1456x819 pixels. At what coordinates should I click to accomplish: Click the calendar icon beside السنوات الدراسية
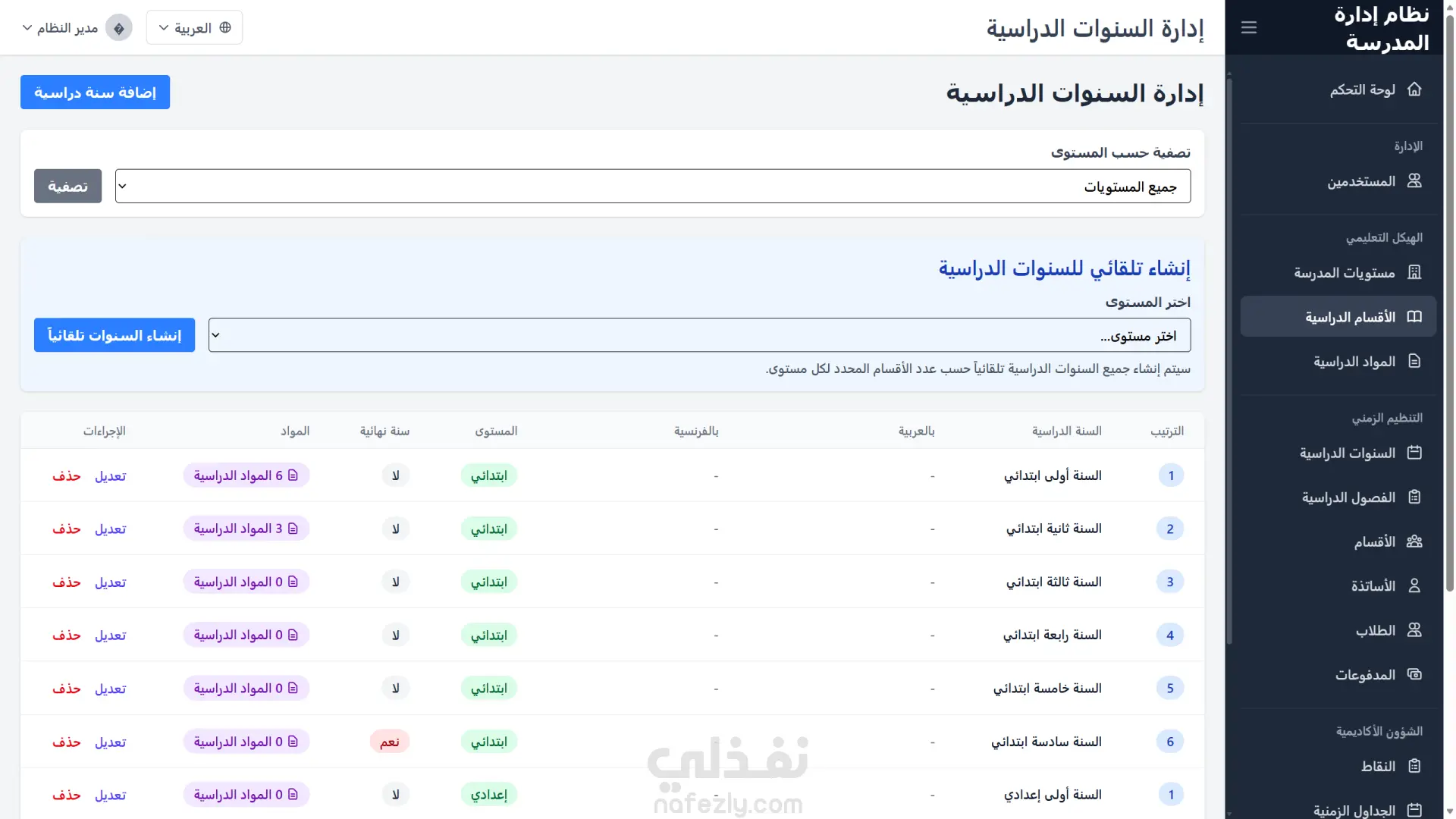pos(1414,453)
